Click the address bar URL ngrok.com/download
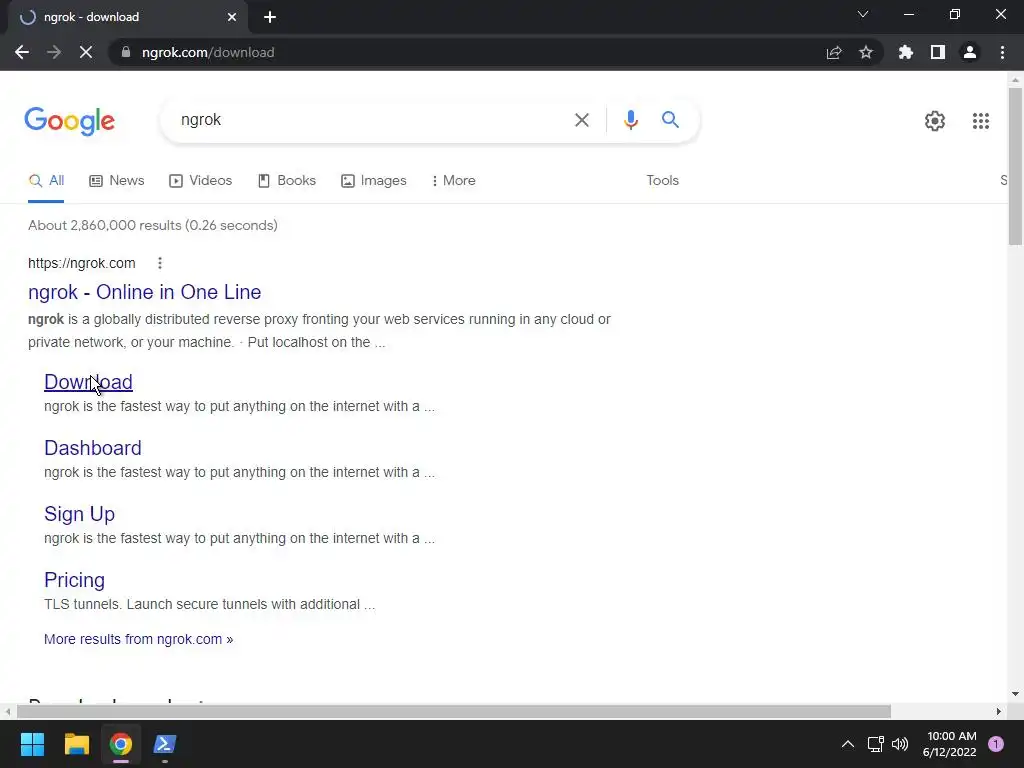 pos(208,52)
